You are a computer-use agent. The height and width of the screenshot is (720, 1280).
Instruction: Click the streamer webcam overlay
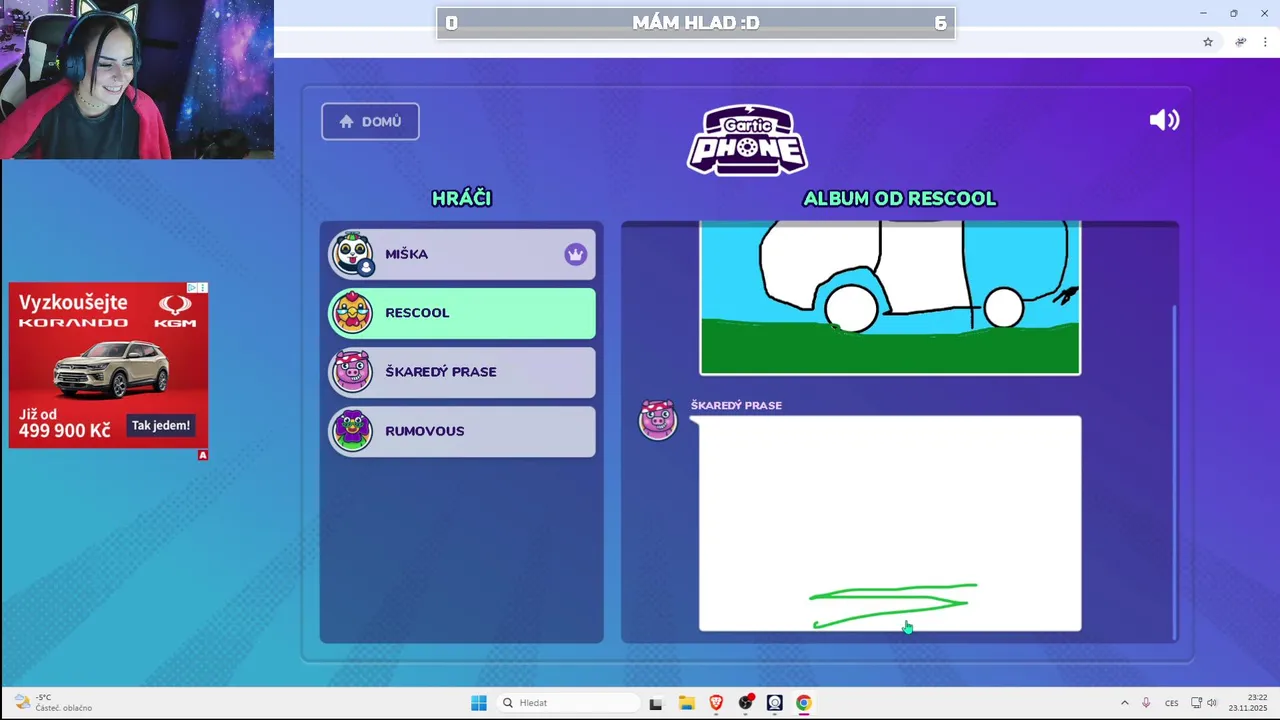coord(137,79)
